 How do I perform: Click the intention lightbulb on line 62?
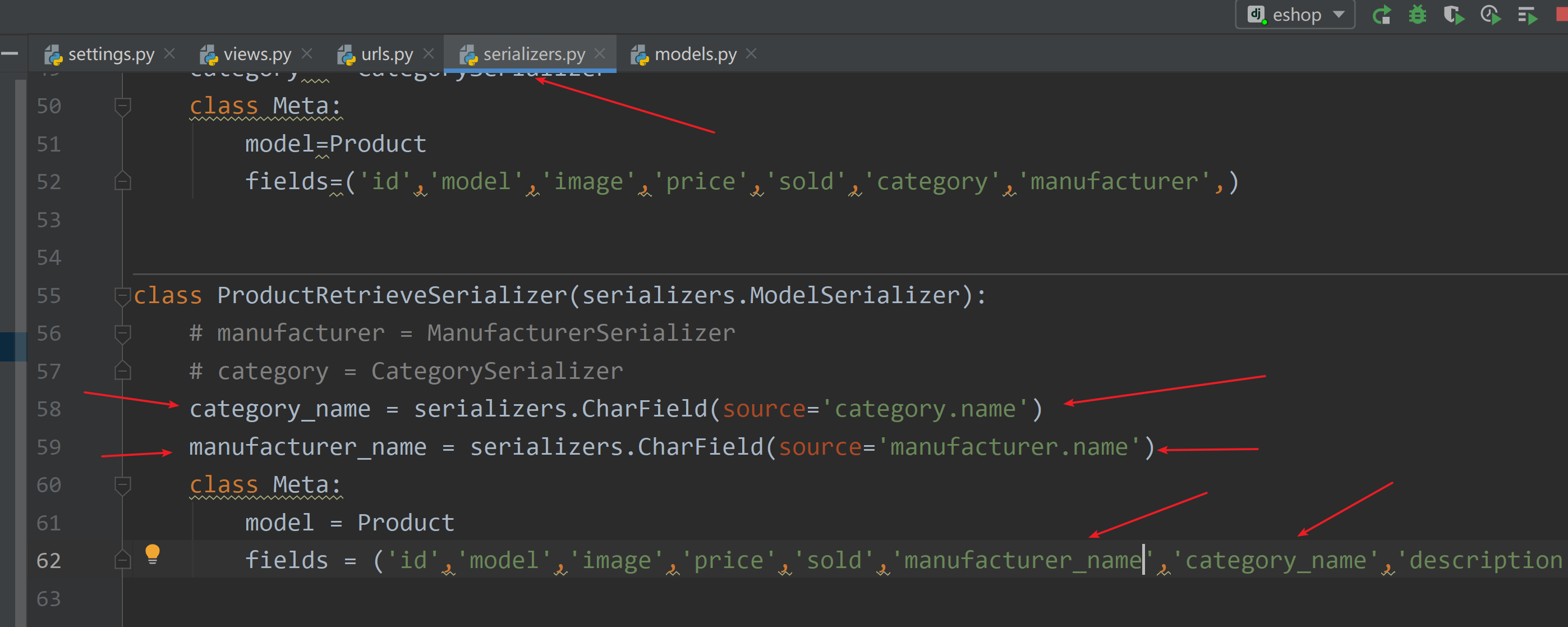(152, 554)
